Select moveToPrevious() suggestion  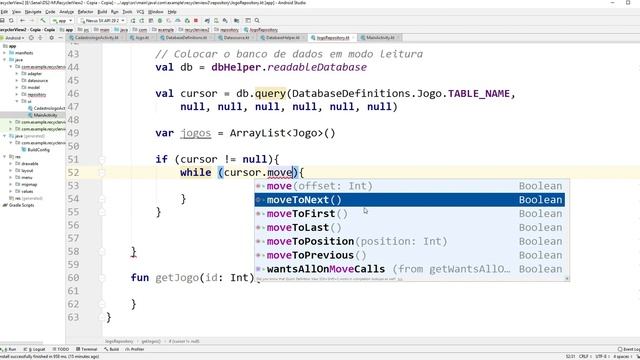point(410,256)
